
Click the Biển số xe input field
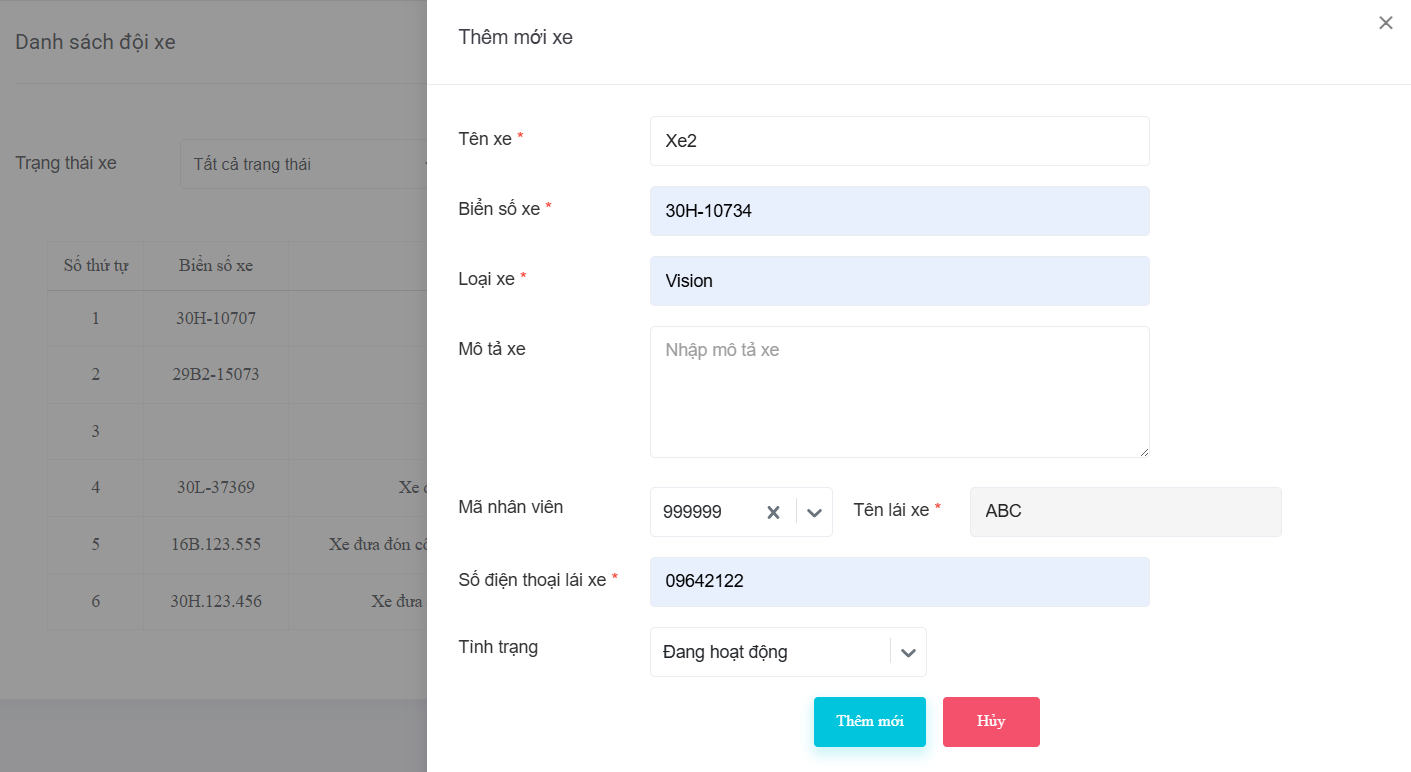tap(899, 211)
